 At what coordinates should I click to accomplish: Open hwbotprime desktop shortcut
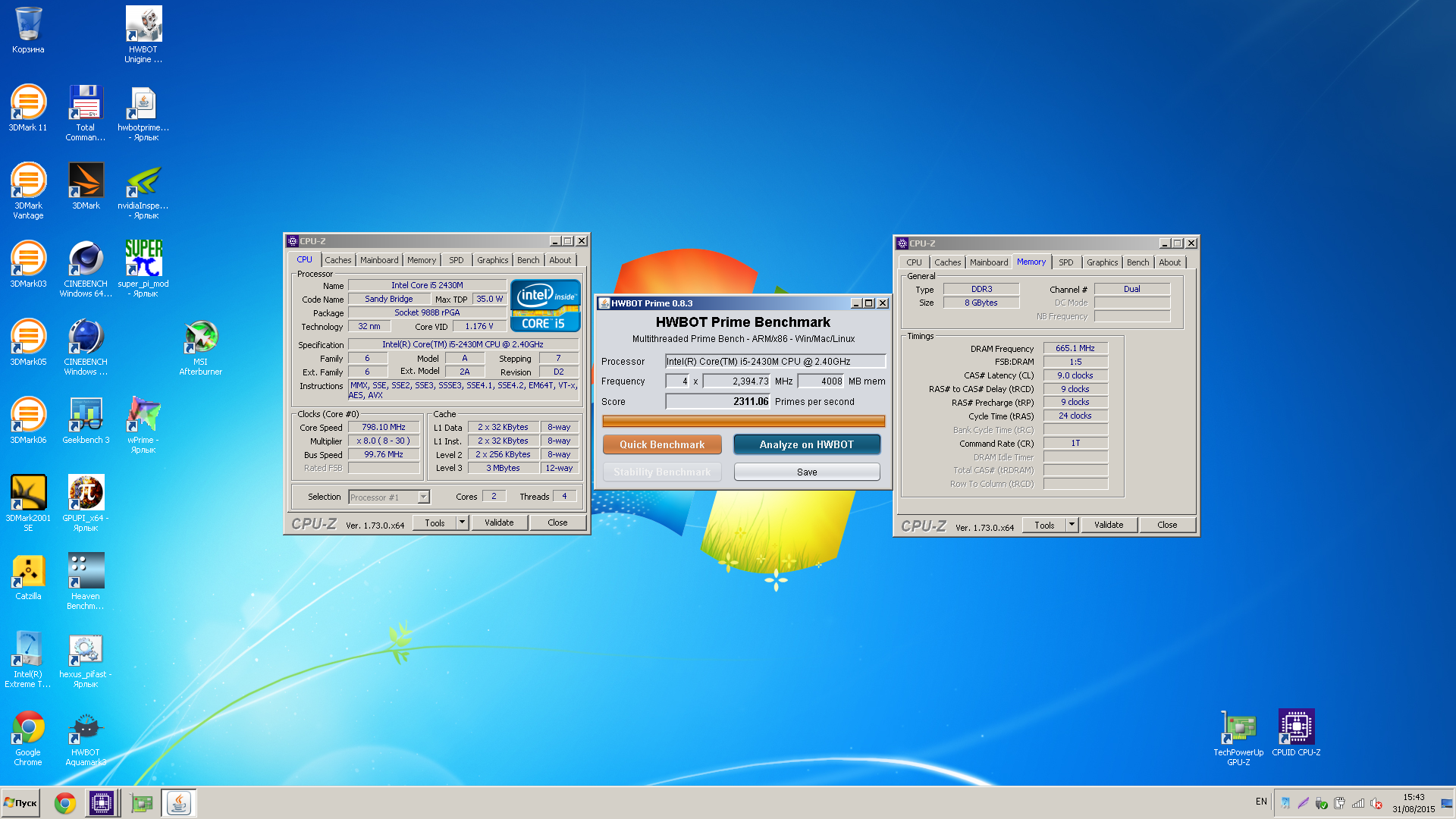tap(143, 112)
